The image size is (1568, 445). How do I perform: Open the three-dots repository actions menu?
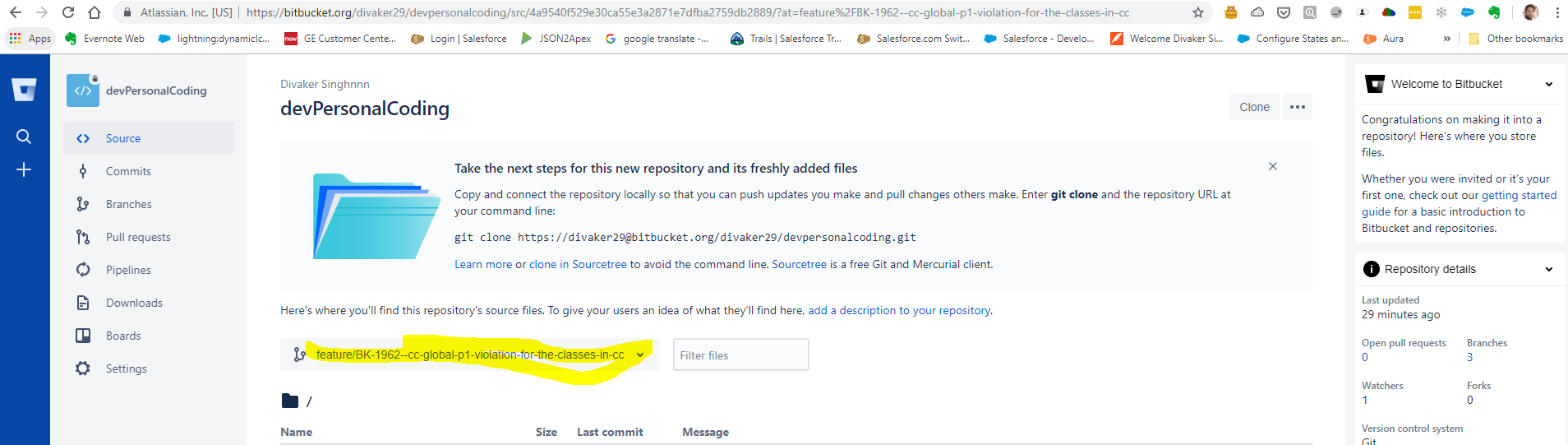click(1298, 107)
